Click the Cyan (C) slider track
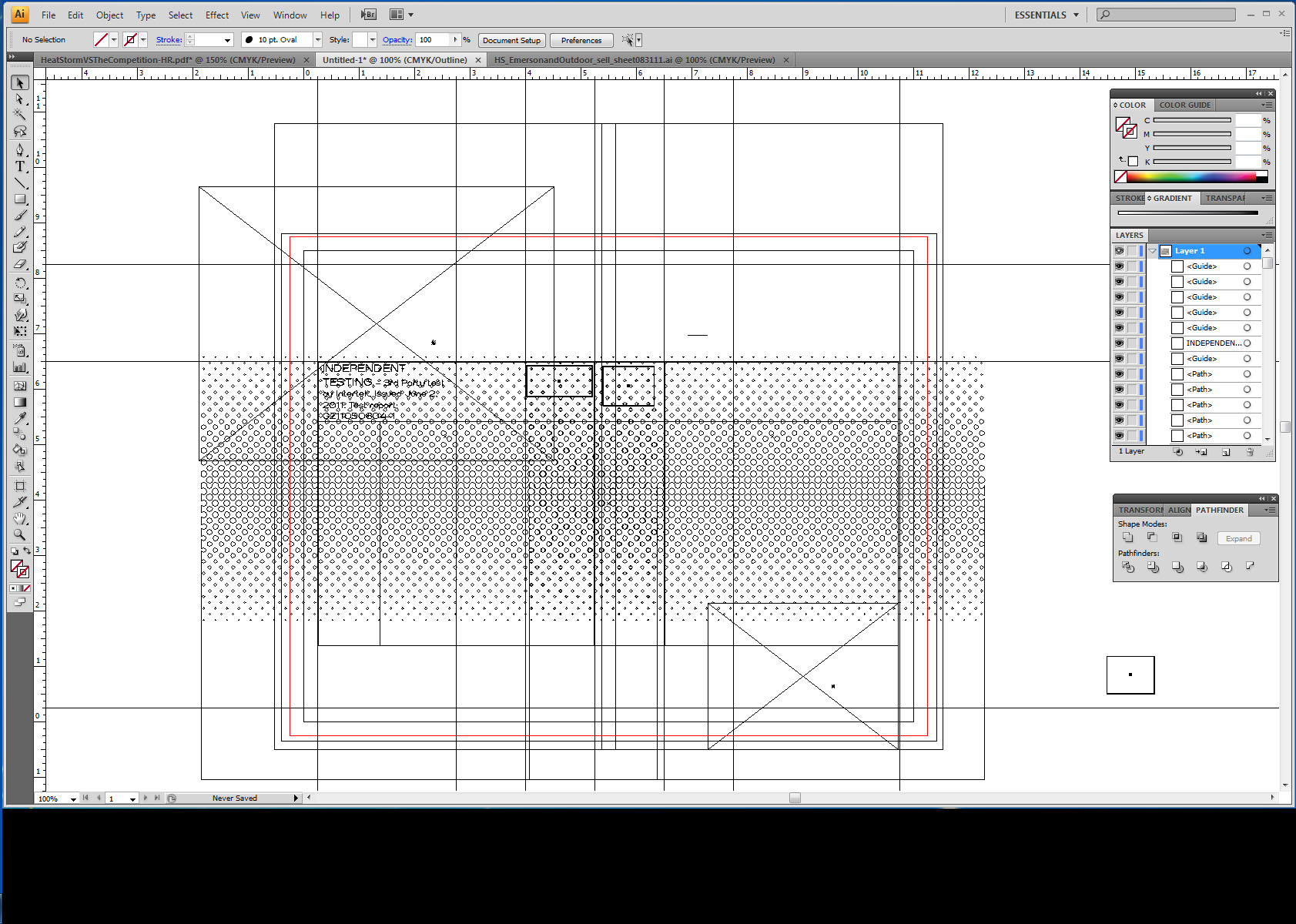 (1192, 121)
